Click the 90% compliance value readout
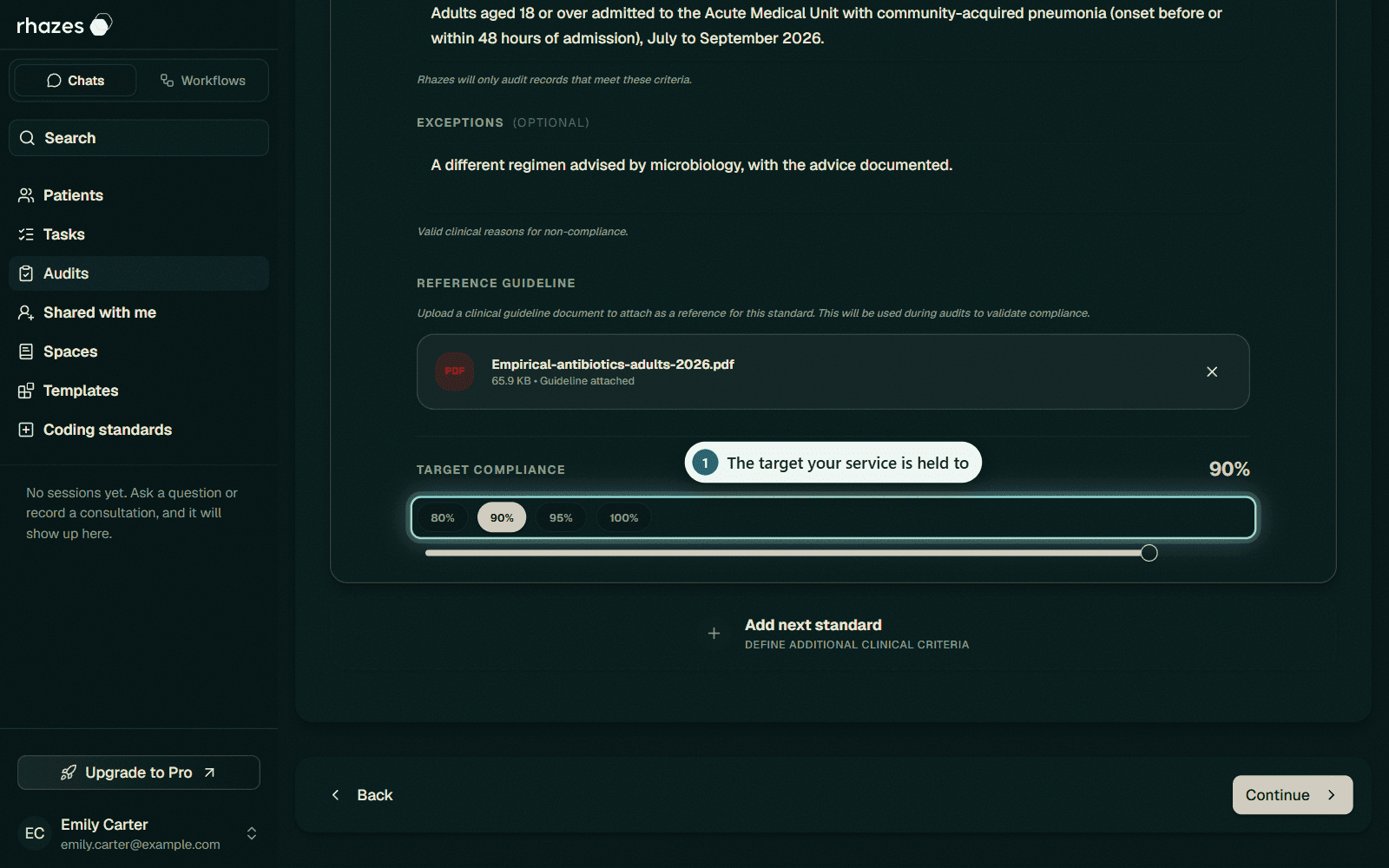Screen dimensions: 1389x868 [1229, 469]
